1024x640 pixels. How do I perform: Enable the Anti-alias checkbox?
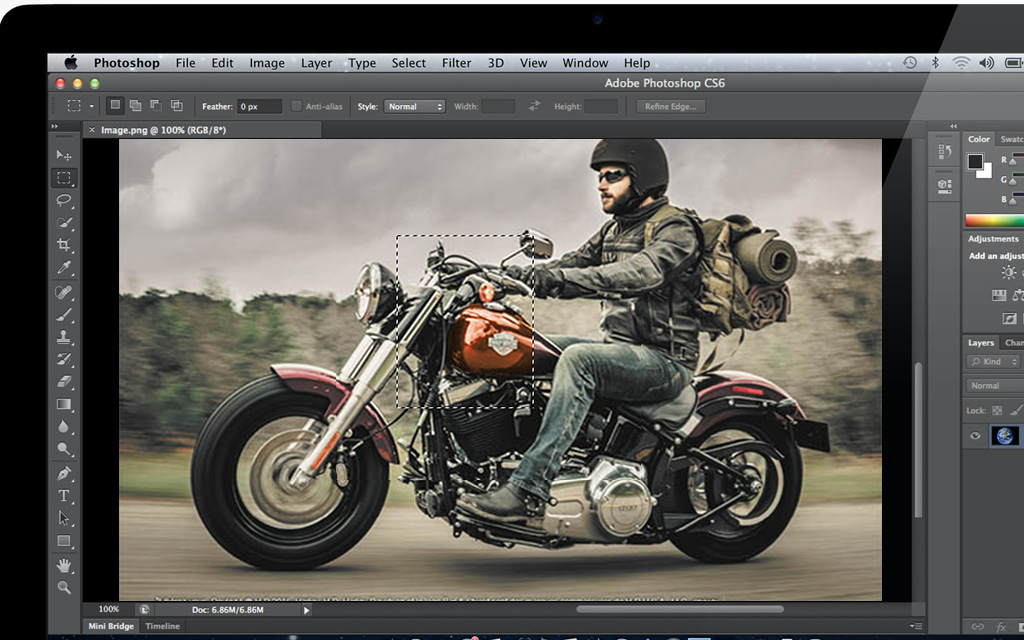click(297, 106)
